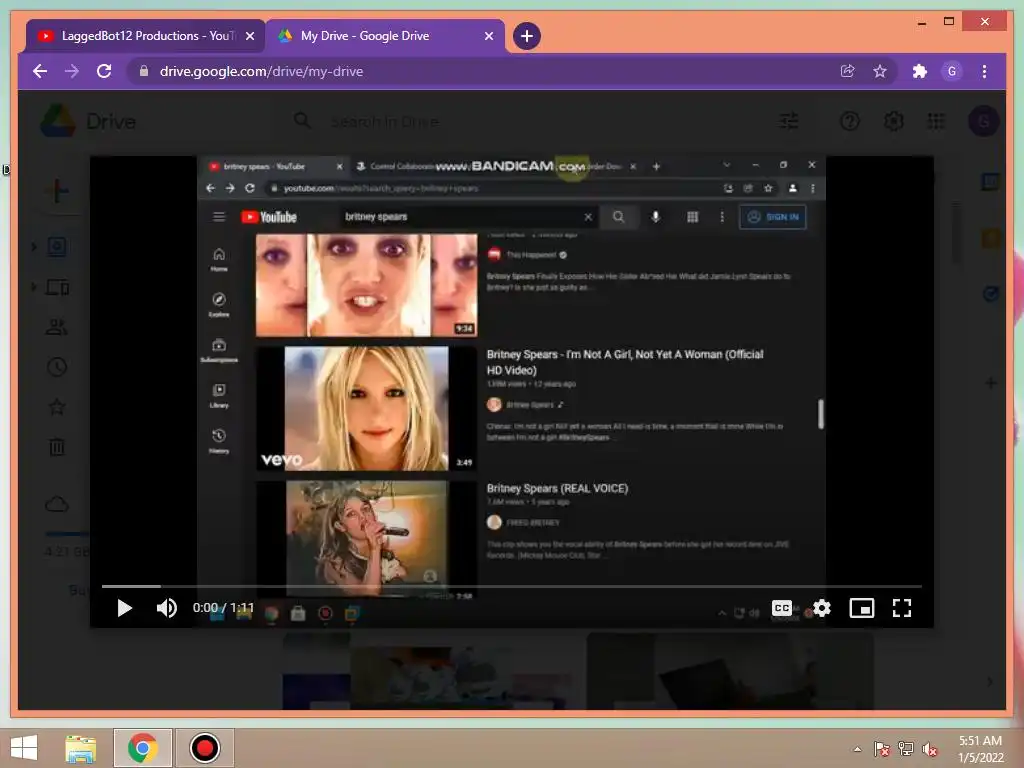Image resolution: width=1024 pixels, height=768 pixels.
Task: Reload the Google Drive page
Action: click(x=104, y=71)
